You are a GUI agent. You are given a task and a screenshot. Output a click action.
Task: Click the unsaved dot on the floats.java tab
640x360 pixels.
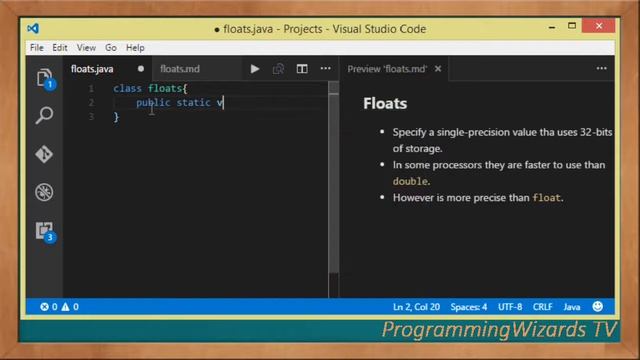[141, 69]
